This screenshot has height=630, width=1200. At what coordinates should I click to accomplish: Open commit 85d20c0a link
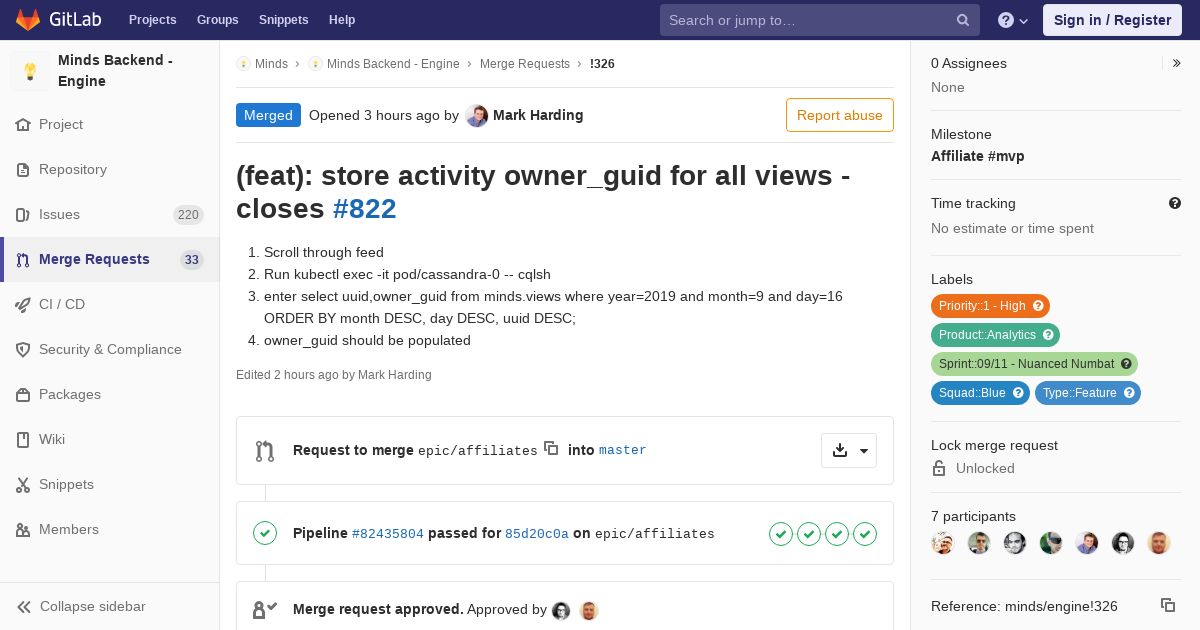click(537, 534)
